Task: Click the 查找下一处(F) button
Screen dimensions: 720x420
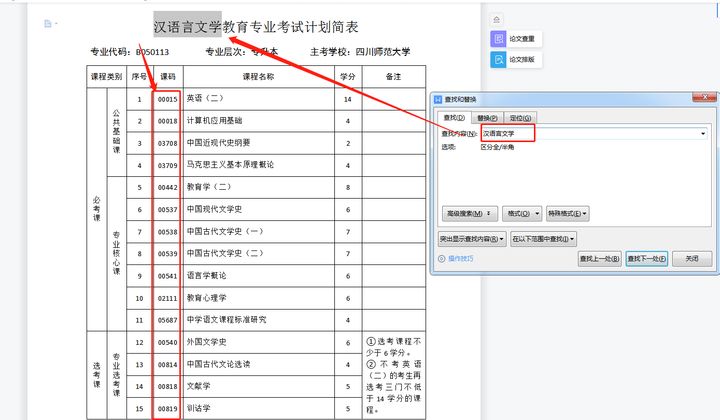Action: (x=647, y=259)
